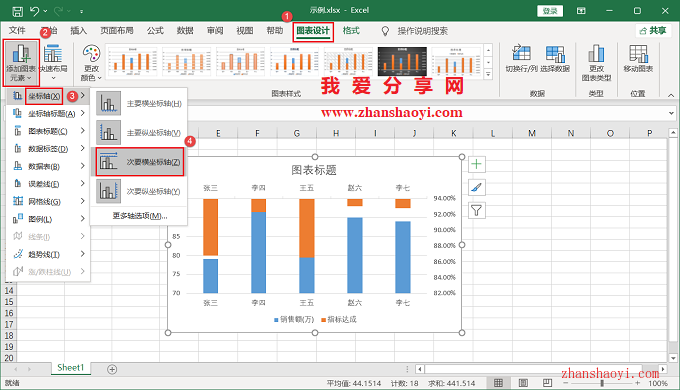Select the first chart style thumbnail

coord(132,61)
